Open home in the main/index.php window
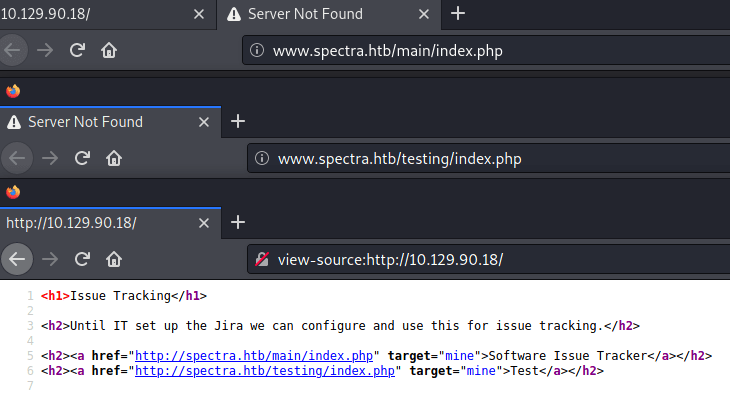 tap(109, 50)
